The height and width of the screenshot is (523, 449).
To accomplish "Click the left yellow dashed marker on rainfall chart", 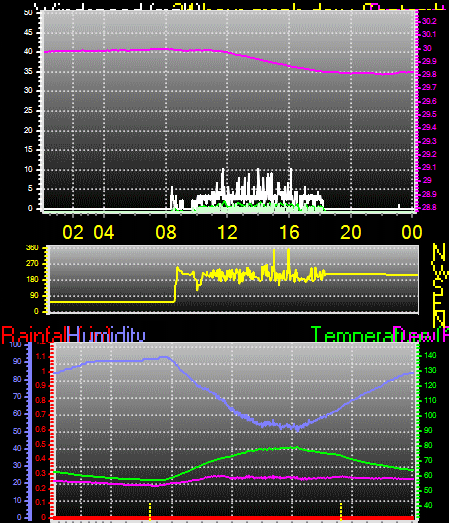I will pyautogui.click(x=150, y=511).
